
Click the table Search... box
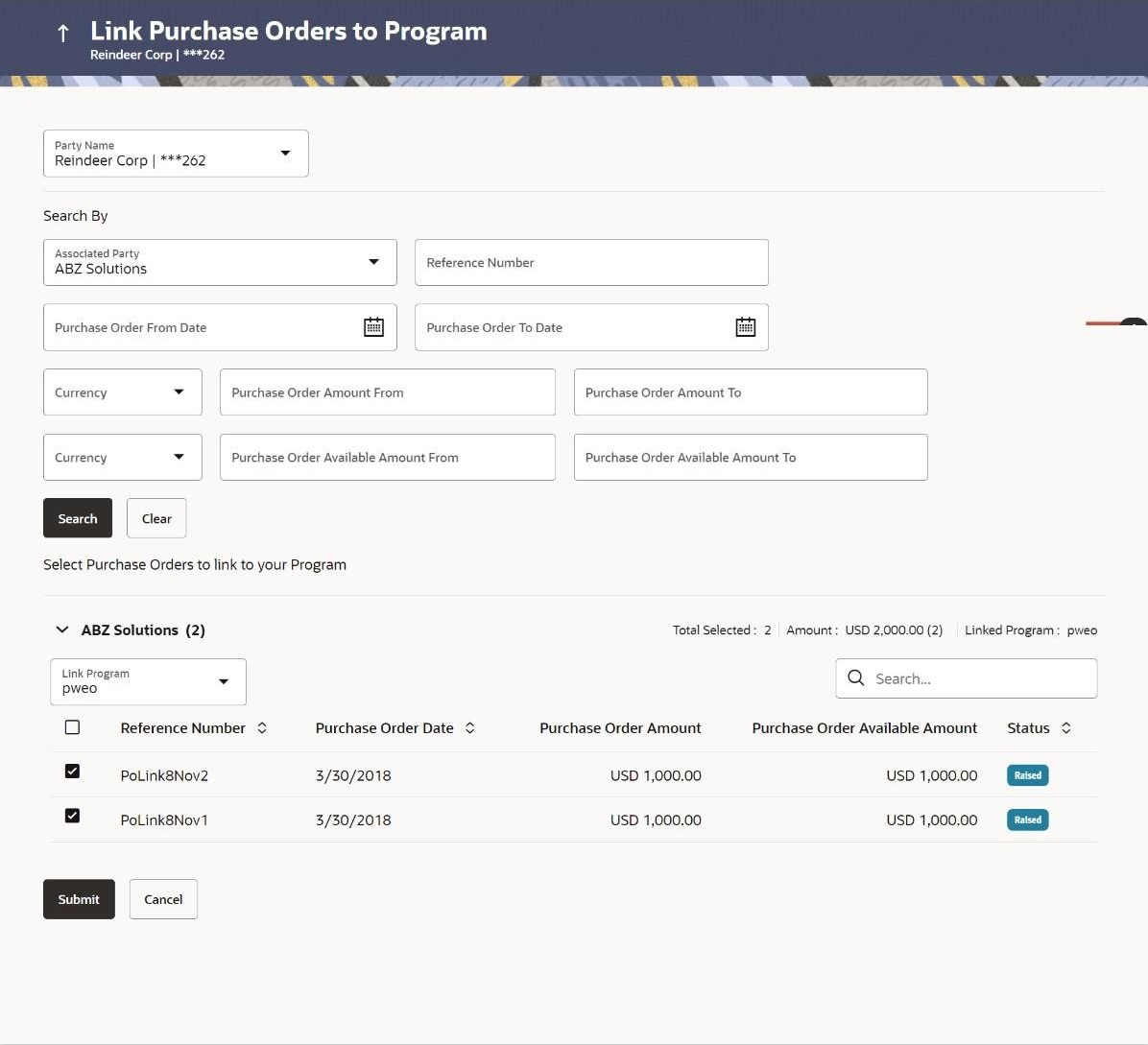pyautogui.click(x=967, y=678)
